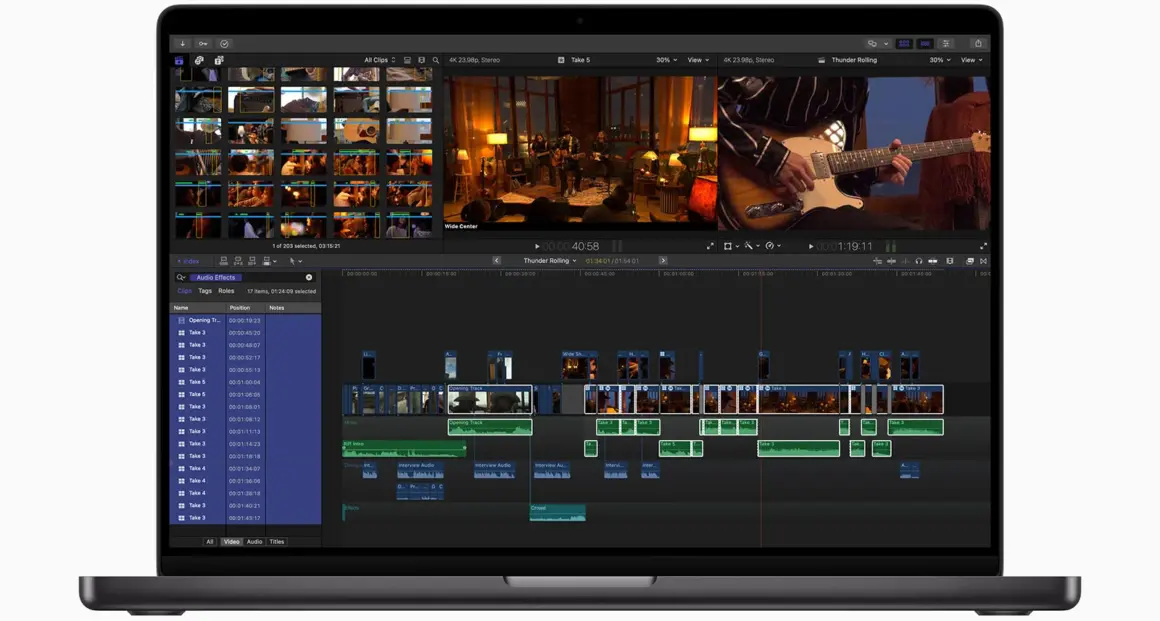
Task: Click the browser search magnifier icon
Action: tap(435, 60)
